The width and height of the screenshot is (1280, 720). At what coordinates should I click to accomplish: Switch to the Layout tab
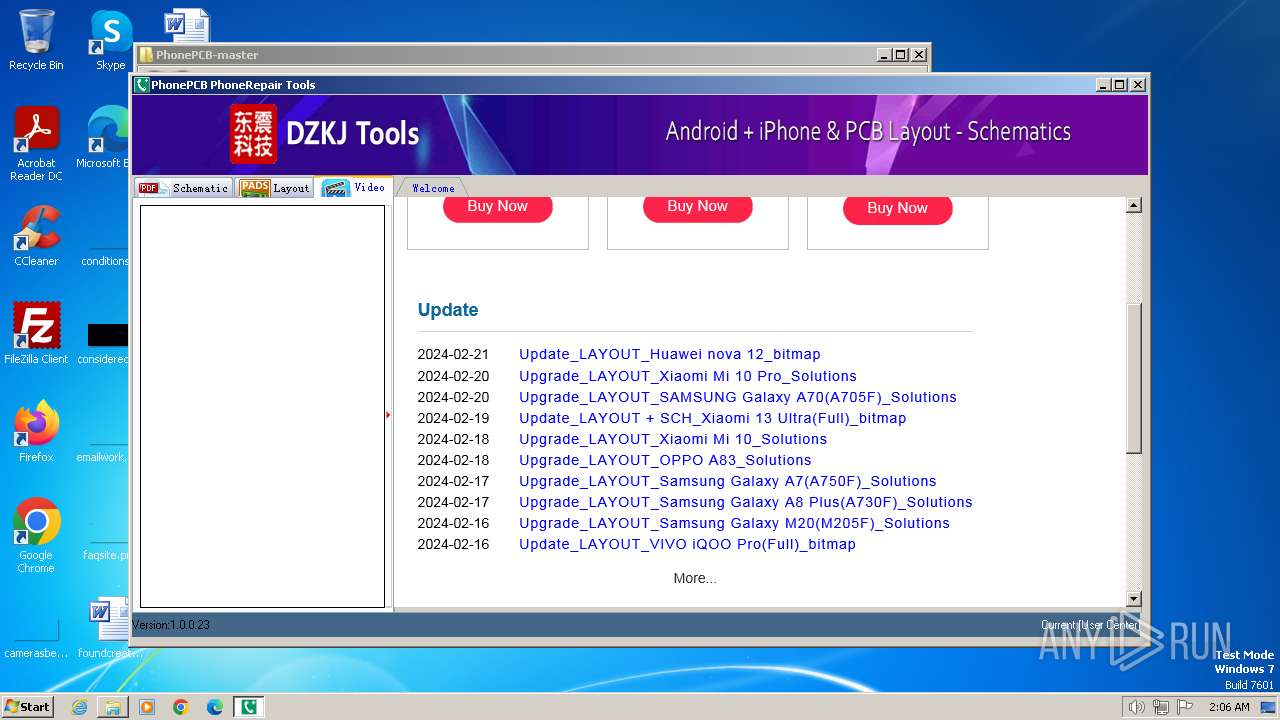[x=276, y=188]
